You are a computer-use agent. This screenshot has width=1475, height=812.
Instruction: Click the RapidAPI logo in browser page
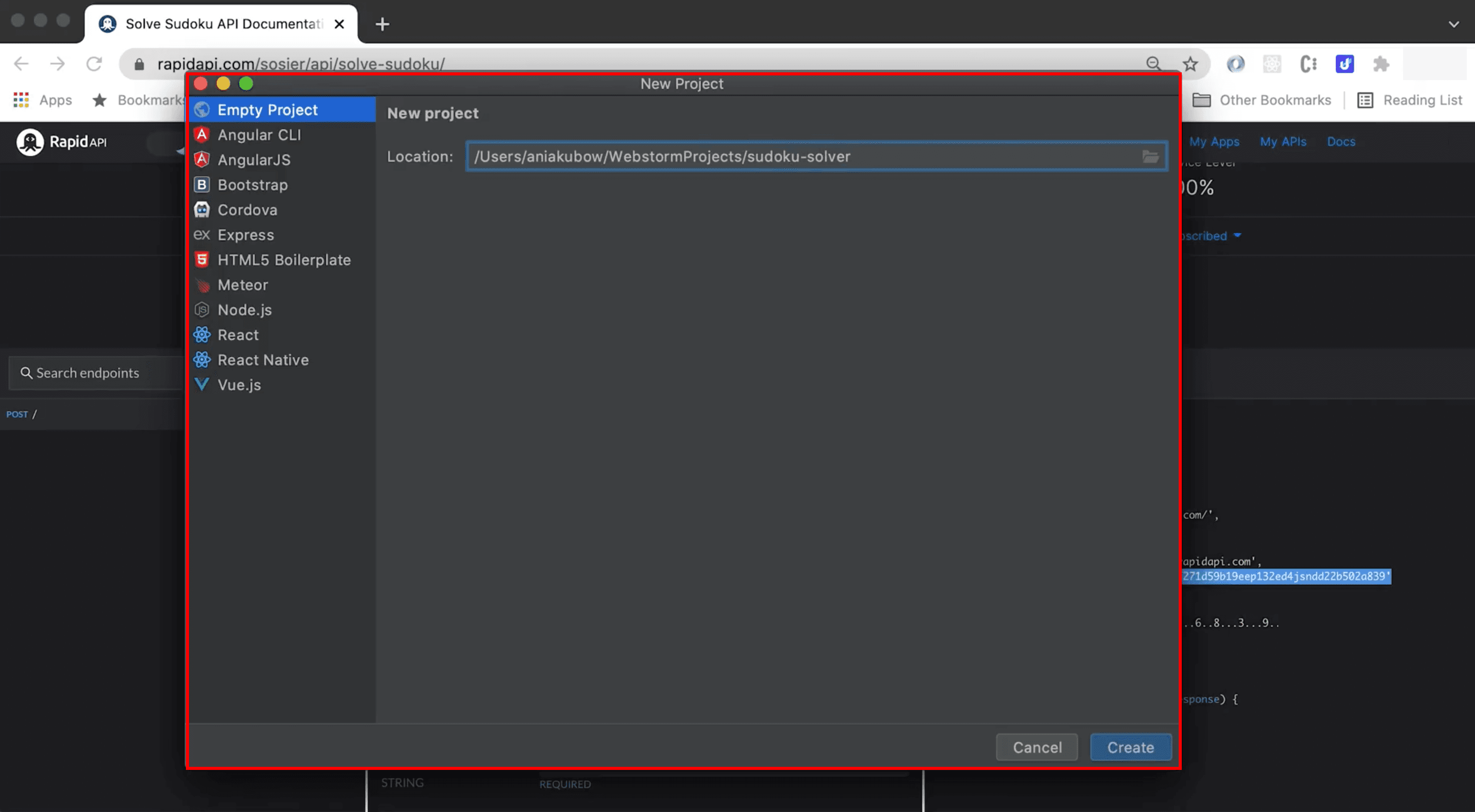tap(61, 142)
